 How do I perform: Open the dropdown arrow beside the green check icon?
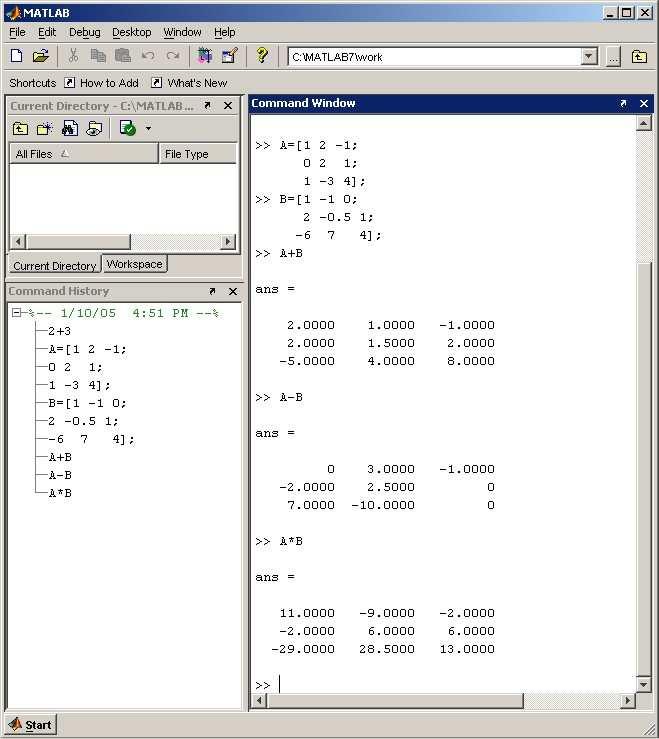click(148, 128)
